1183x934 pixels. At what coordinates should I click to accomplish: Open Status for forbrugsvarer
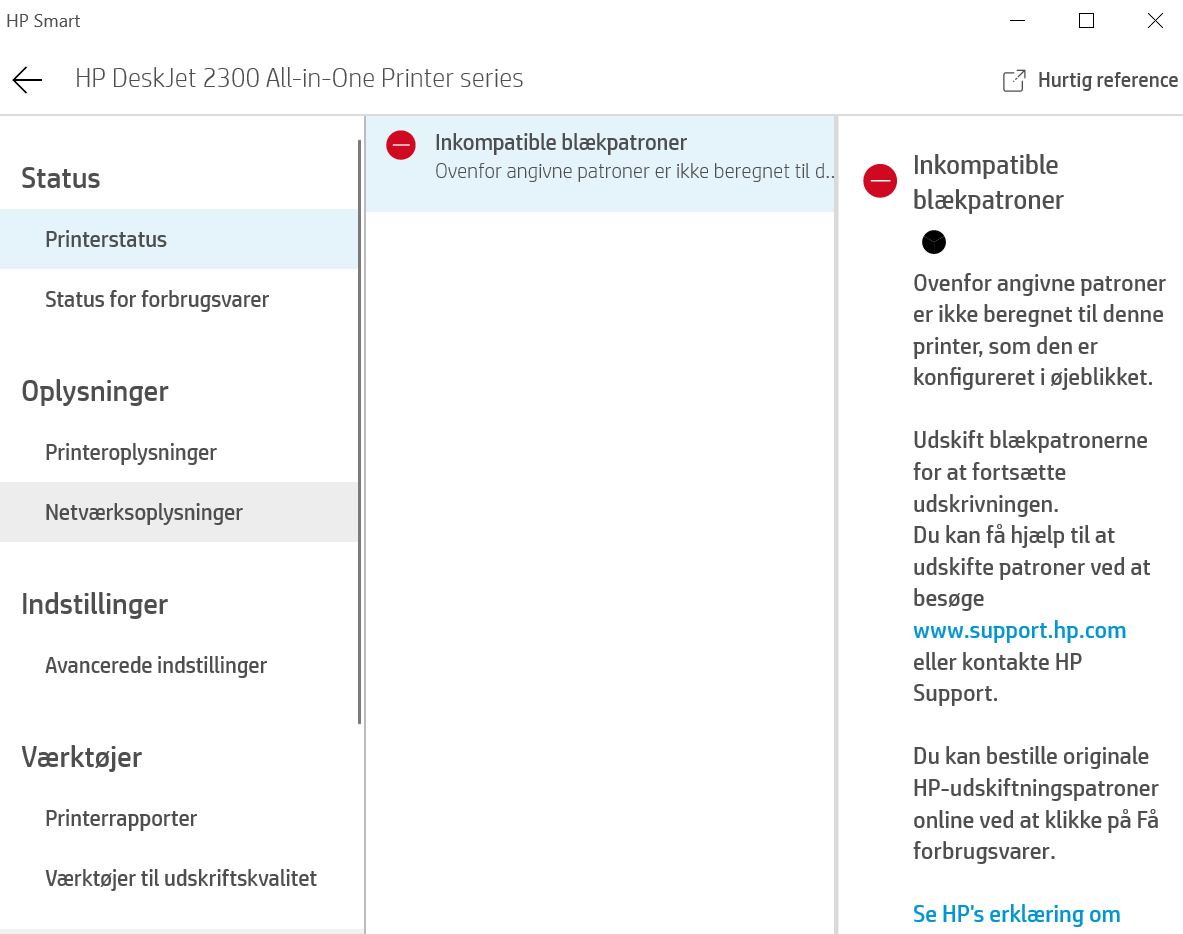(x=157, y=300)
